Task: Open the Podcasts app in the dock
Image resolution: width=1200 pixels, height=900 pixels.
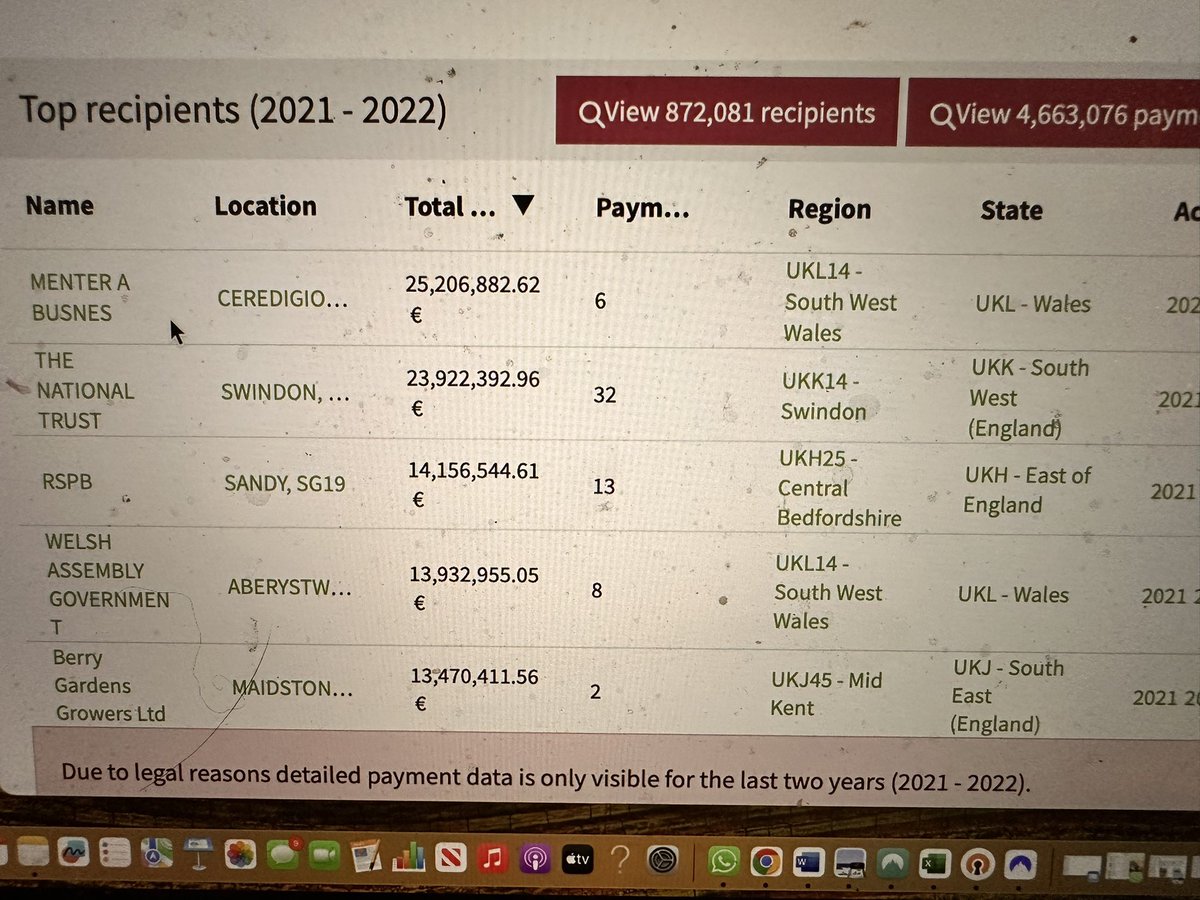Action: 535,859
